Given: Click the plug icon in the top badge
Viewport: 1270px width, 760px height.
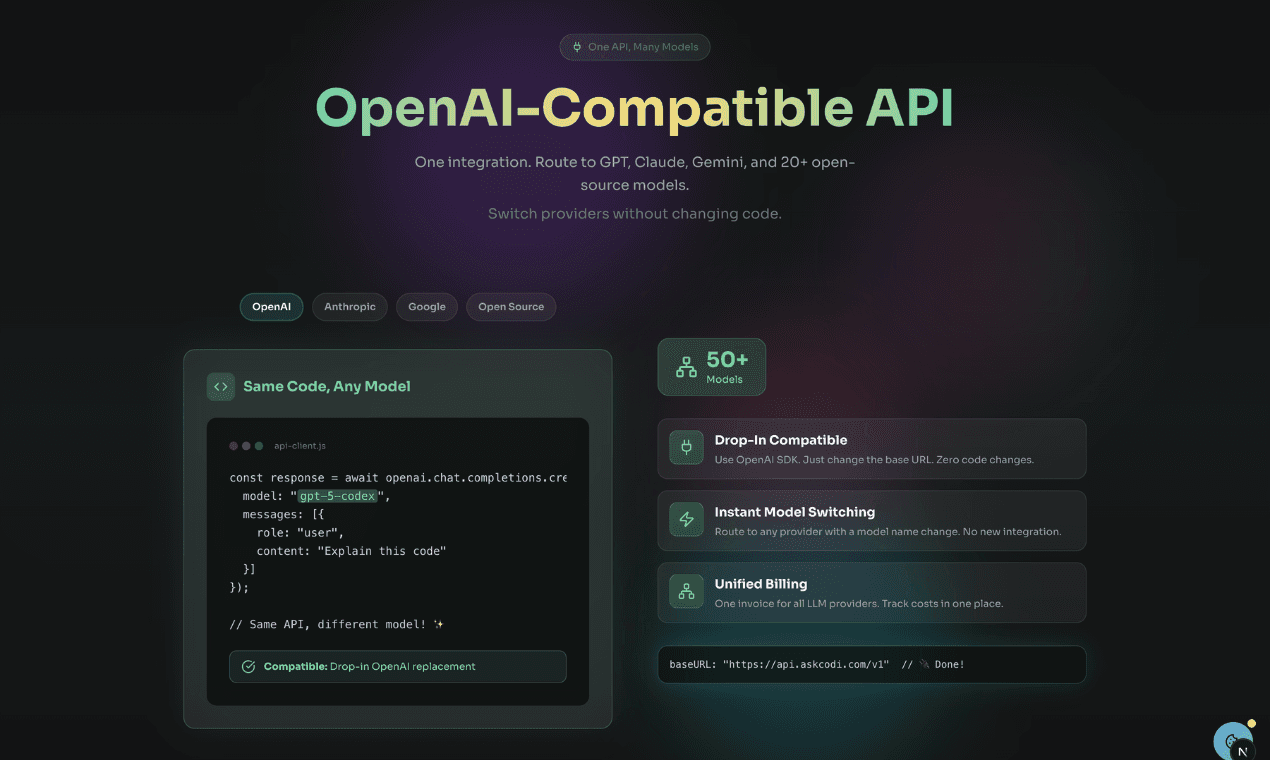Looking at the screenshot, I should click(x=577, y=47).
